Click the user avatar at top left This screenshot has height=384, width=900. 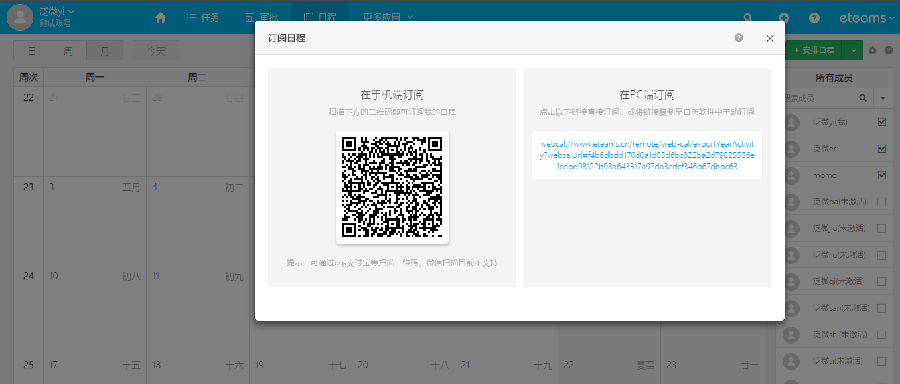pos(20,17)
